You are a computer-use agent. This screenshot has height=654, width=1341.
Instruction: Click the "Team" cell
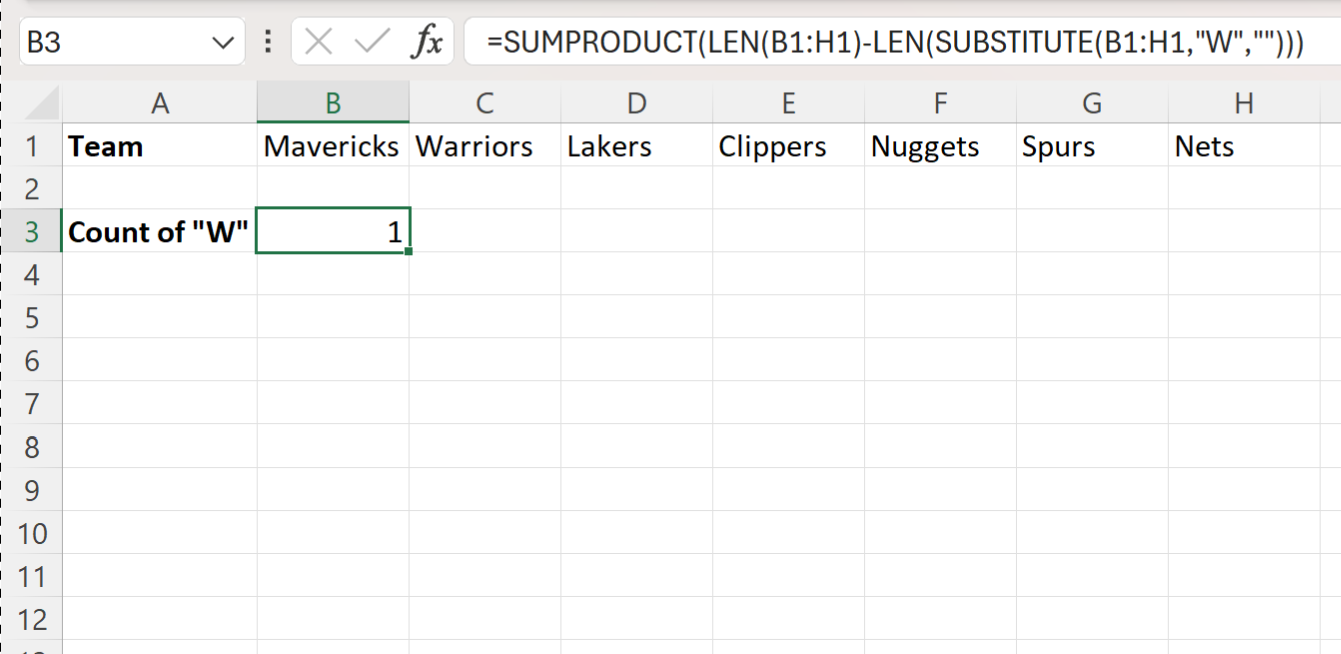pos(159,146)
